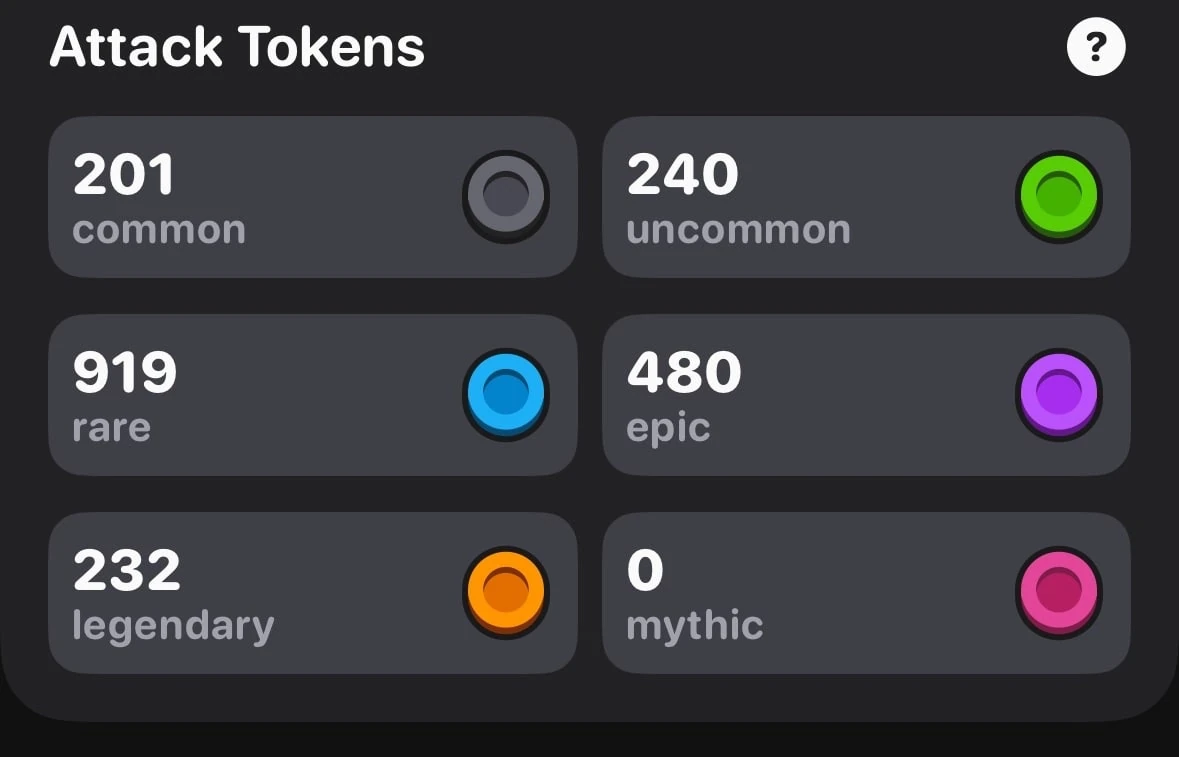Tap the pink mythic token icon
This screenshot has height=757, width=1179.
coord(1059,591)
